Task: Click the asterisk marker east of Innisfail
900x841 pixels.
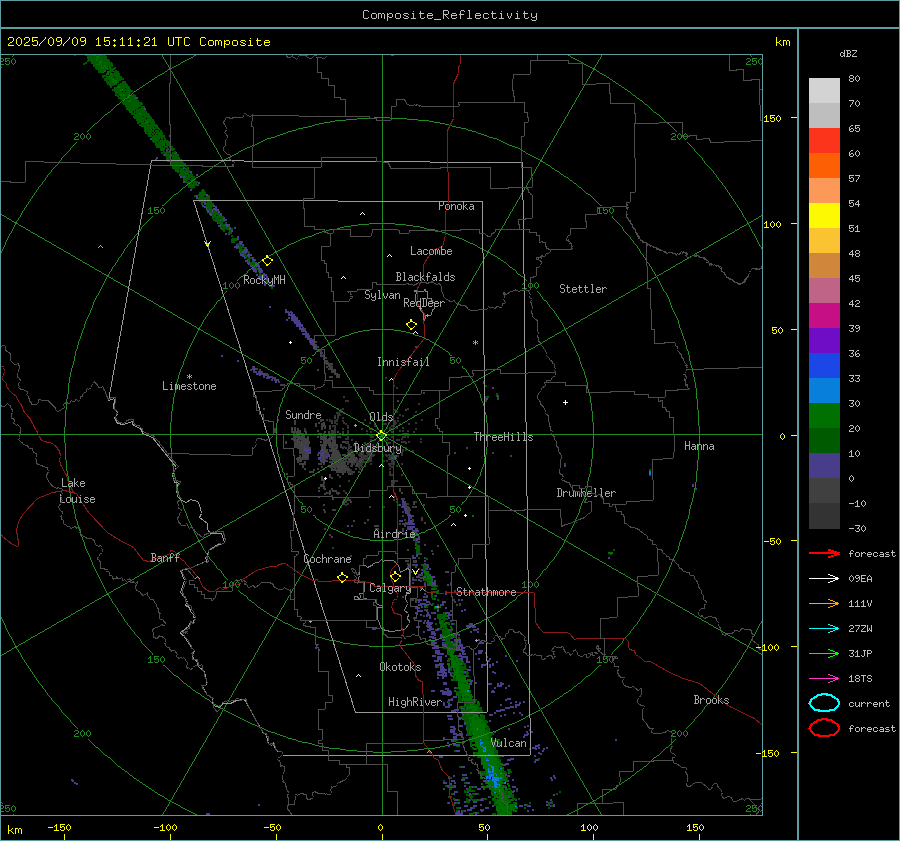Action: (x=475, y=343)
